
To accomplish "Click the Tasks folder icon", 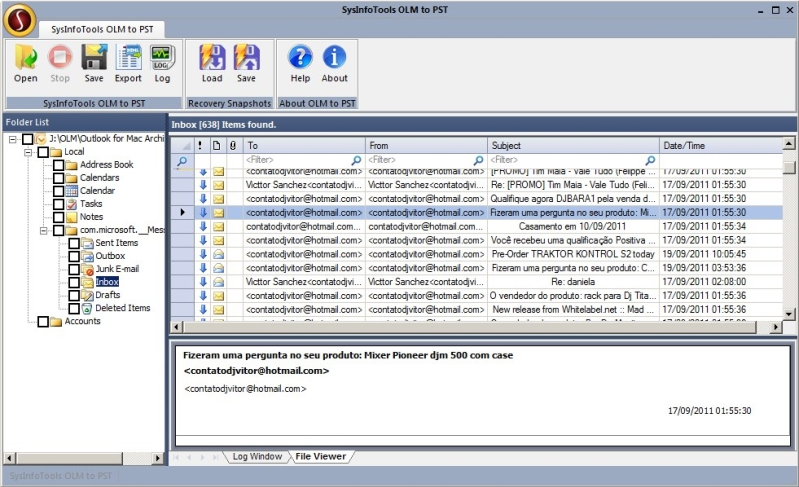I will pos(72,204).
